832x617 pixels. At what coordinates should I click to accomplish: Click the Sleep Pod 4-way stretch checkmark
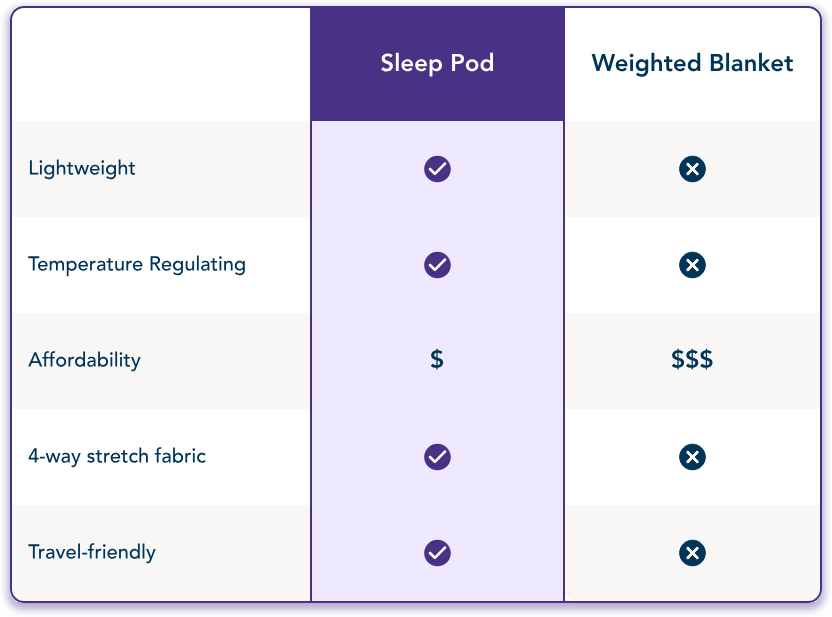pyautogui.click(x=437, y=457)
